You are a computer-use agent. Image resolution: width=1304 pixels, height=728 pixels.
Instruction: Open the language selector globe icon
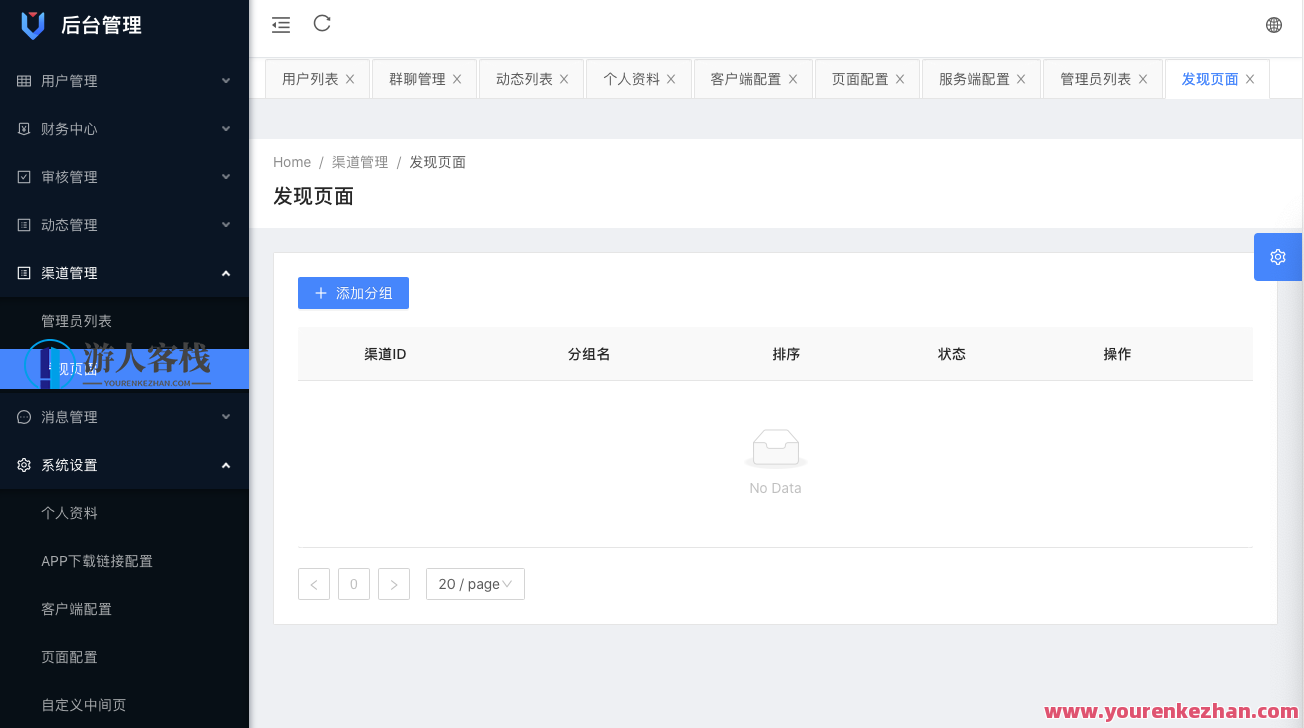1273,23
